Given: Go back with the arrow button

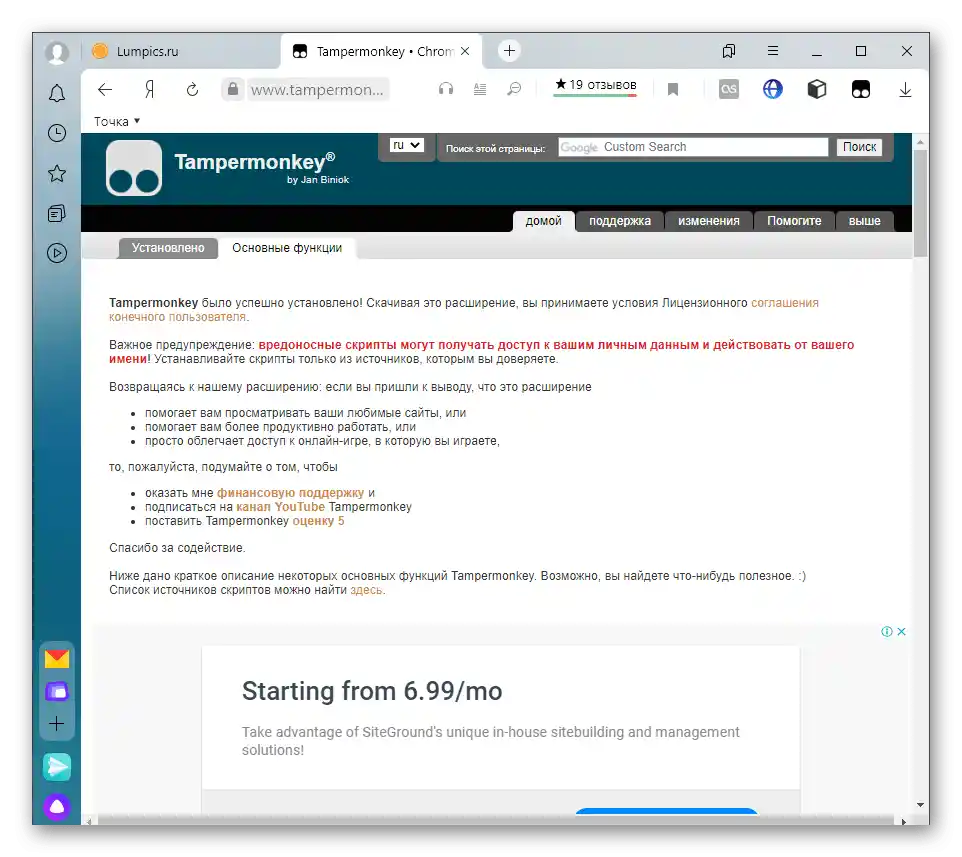Looking at the screenshot, I should pos(105,90).
